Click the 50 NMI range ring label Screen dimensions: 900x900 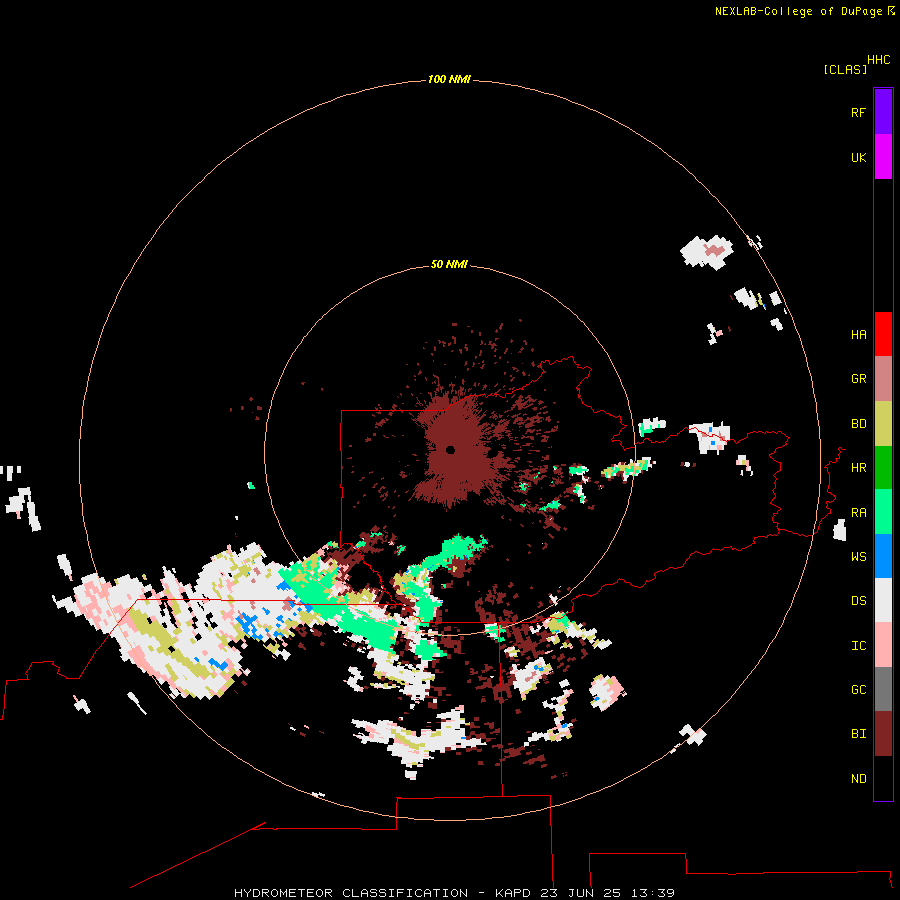tap(449, 264)
